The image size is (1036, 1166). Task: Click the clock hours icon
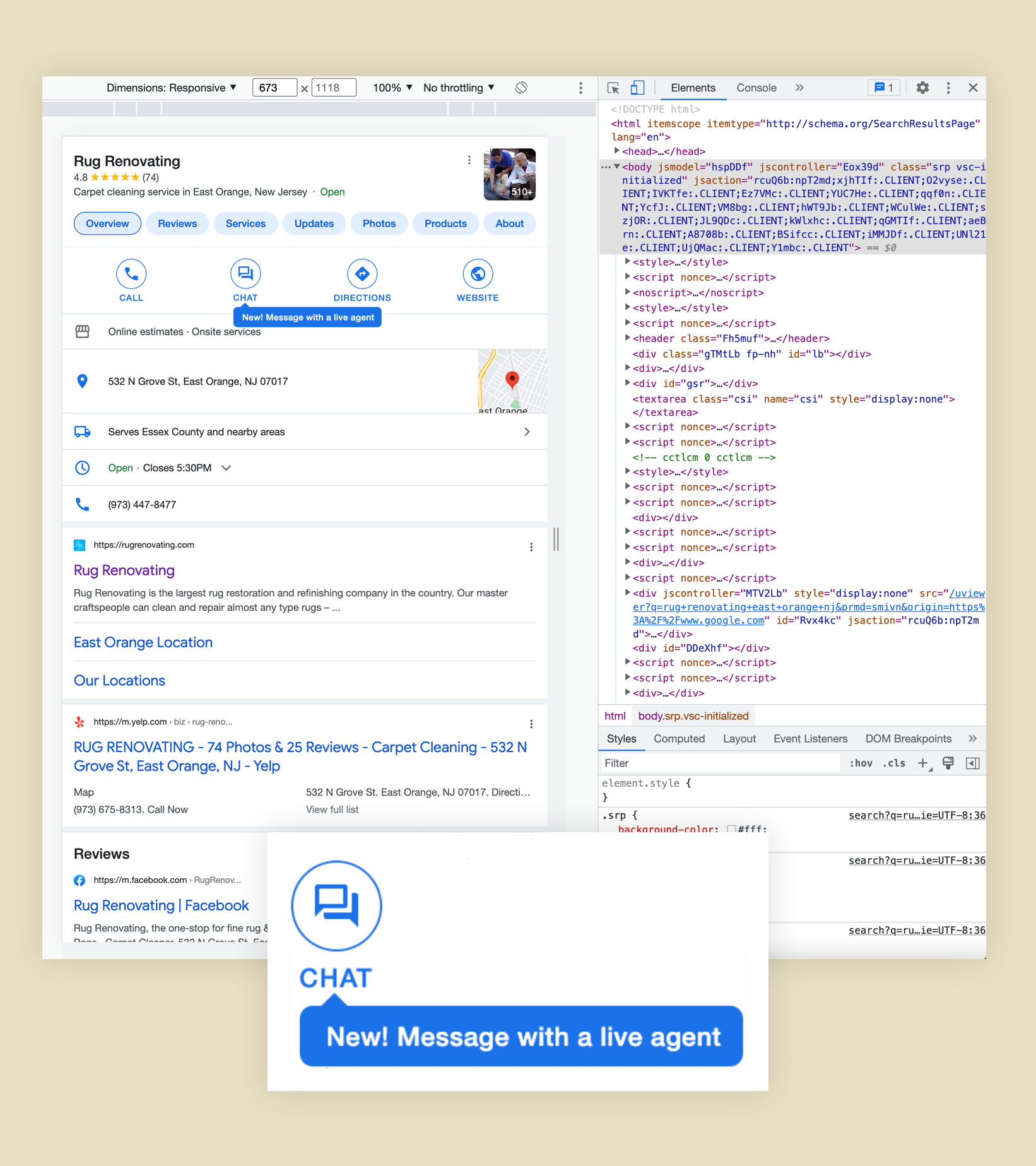82,468
